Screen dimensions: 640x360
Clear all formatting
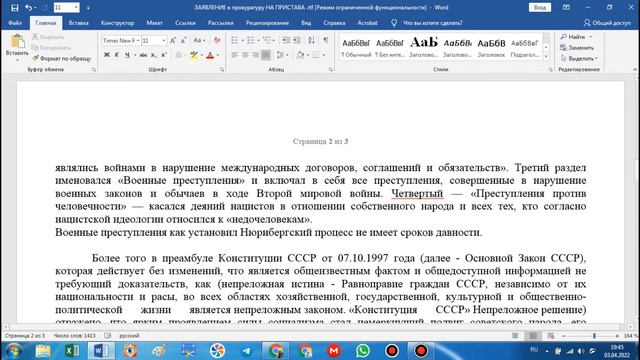[x=217, y=40]
